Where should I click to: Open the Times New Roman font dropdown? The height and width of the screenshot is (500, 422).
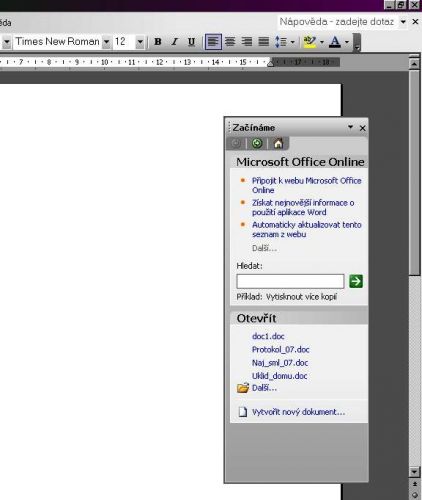pos(107,42)
